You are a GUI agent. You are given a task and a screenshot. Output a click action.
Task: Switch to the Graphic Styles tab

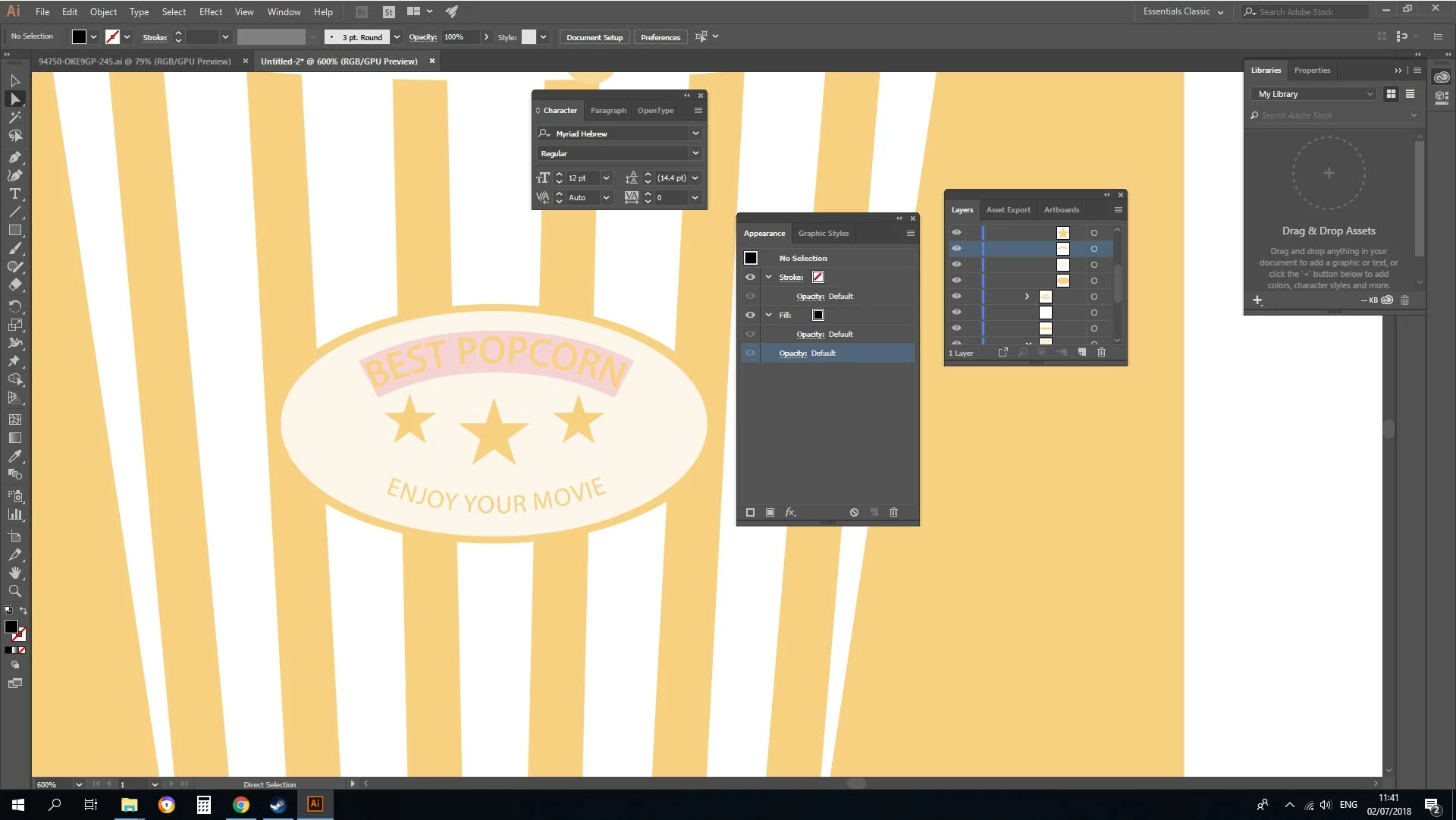pyautogui.click(x=823, y=234)
